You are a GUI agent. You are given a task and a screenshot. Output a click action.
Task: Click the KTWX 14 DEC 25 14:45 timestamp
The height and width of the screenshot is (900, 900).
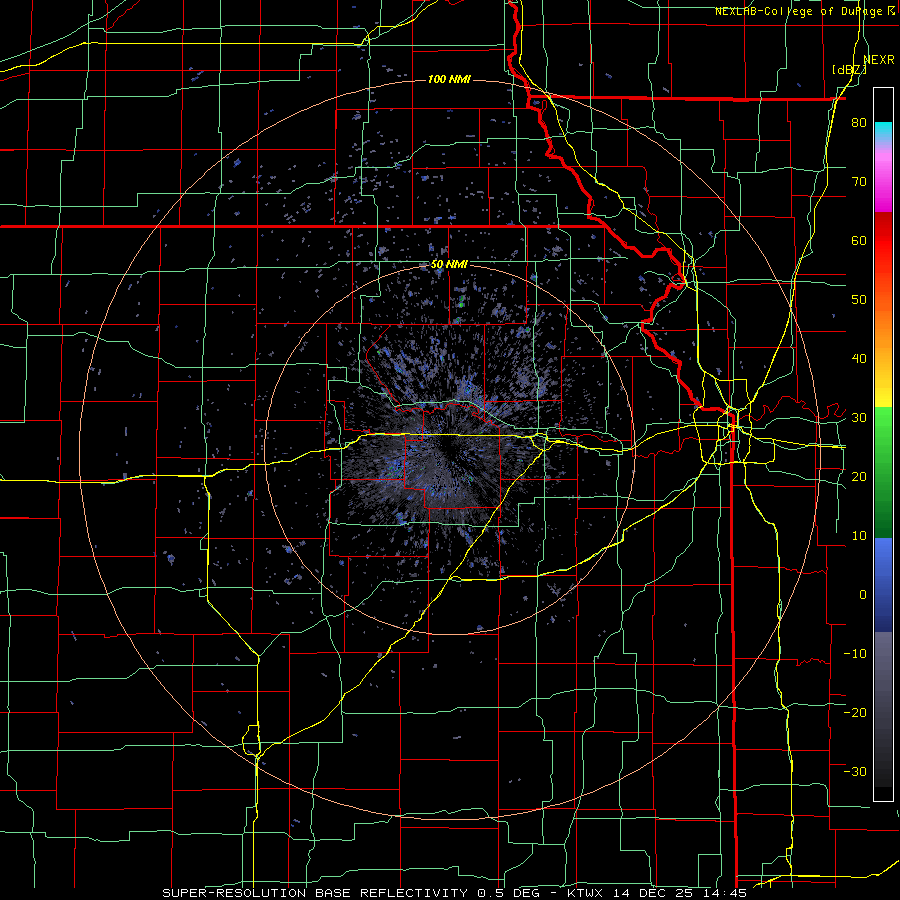pos(657,893)
